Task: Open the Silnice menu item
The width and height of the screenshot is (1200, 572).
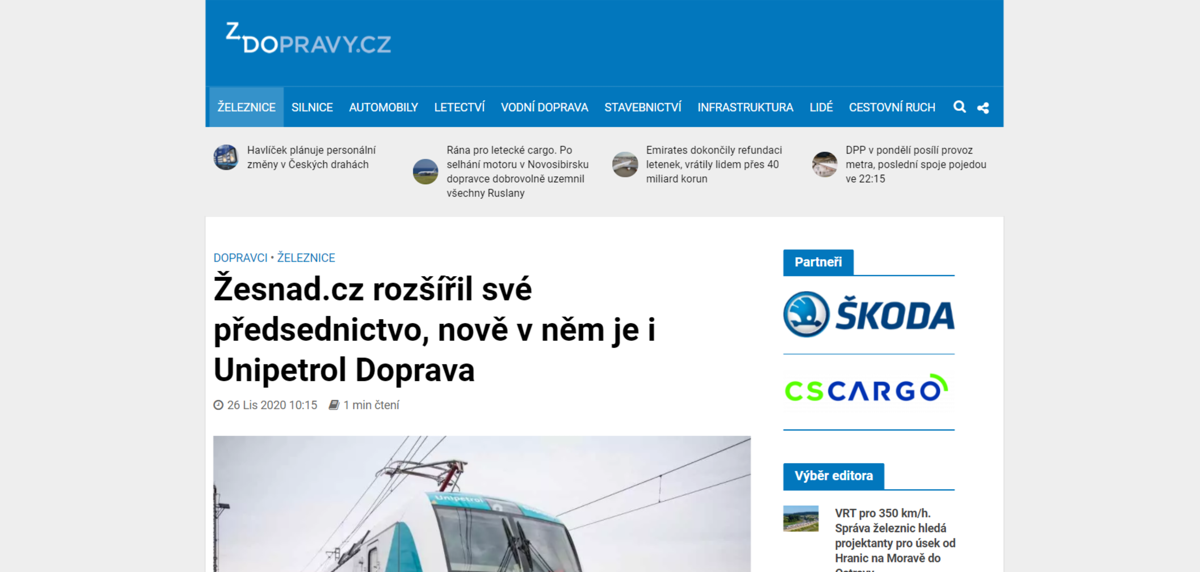Action: 312,107
